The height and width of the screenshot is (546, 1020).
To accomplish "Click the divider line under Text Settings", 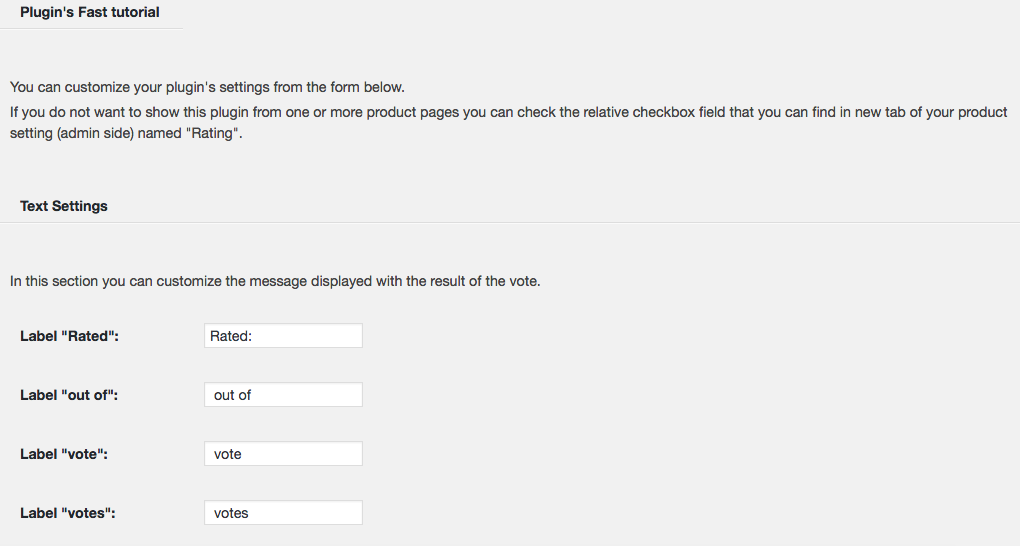I will coord(510,223).
